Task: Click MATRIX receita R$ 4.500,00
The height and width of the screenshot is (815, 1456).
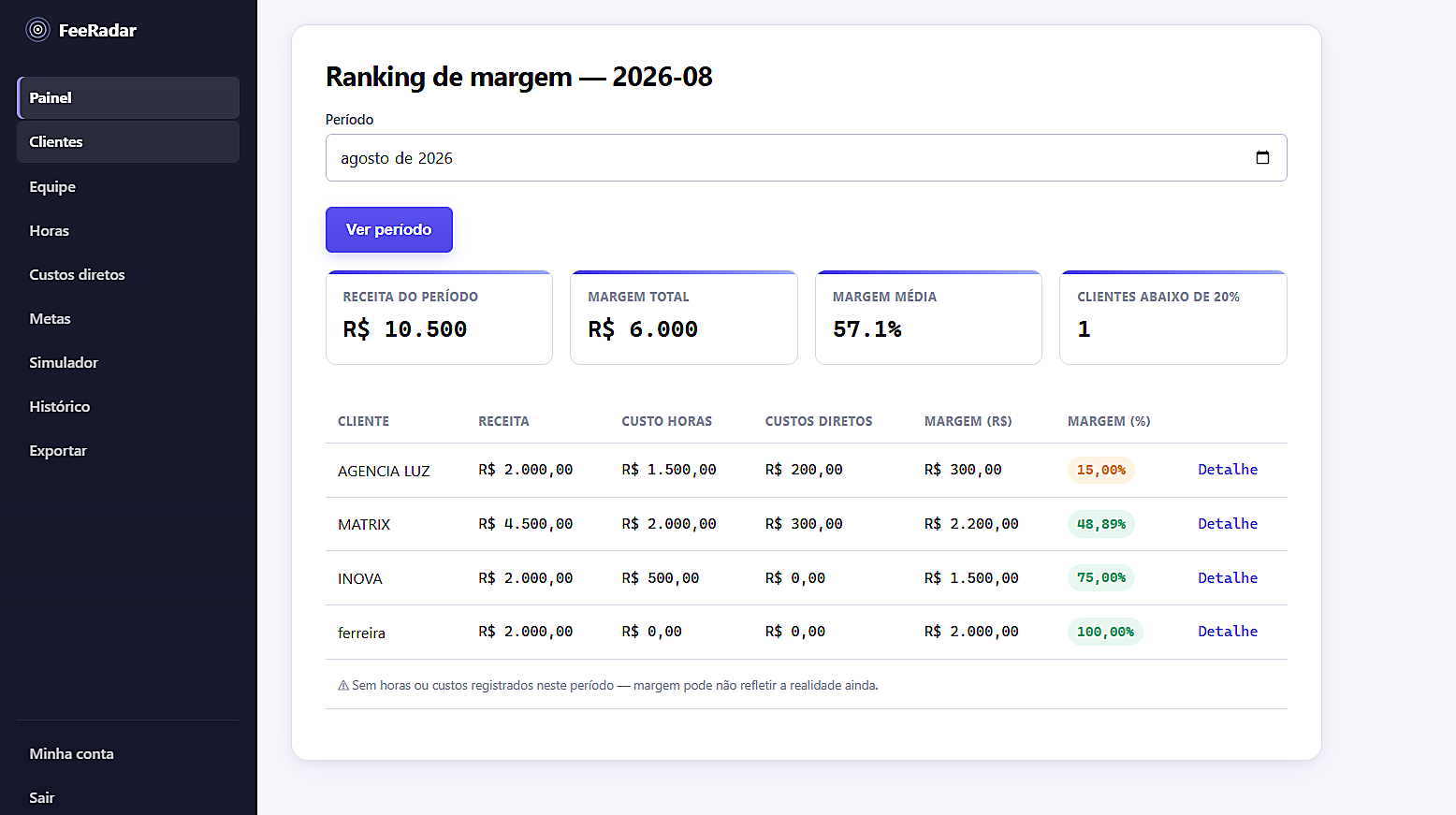Action: 525,524
